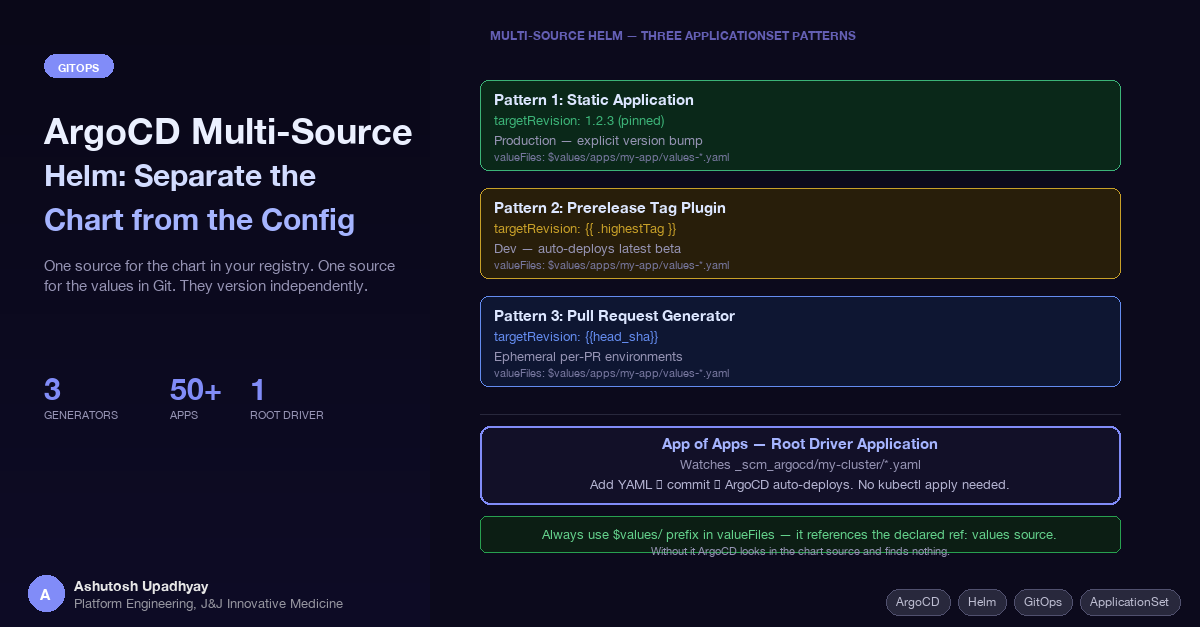Click the author name Ashutosh Upadhyay
This screenshot has width=1200, height=627.
click(141, 586)
